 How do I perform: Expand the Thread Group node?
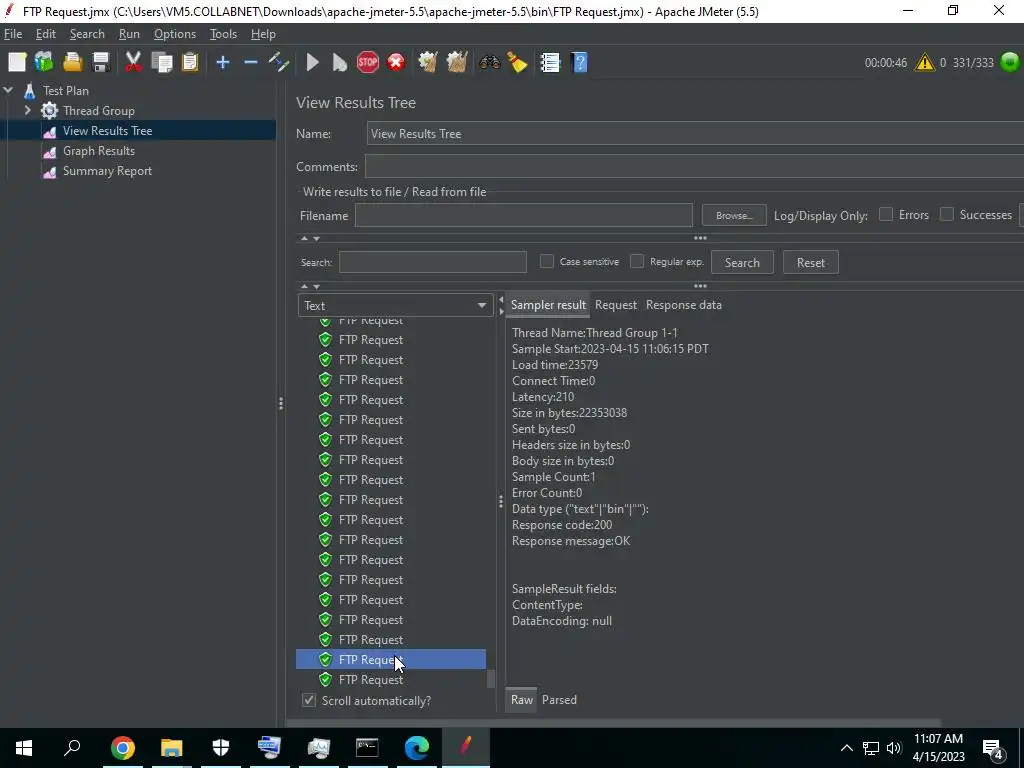[x=27, y=110]
